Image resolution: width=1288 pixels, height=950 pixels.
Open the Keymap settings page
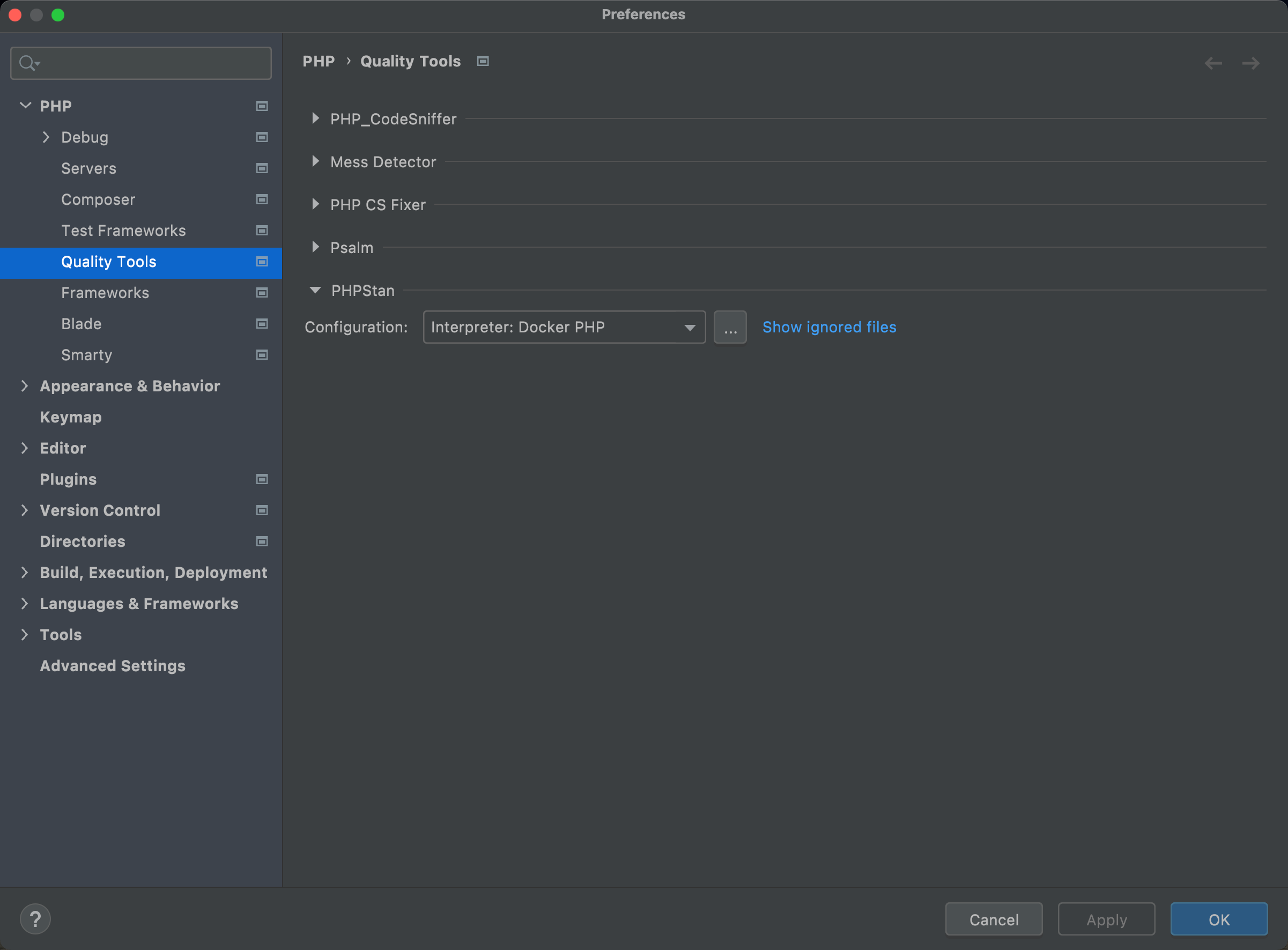pyautogui.click(x=70, y=417)
